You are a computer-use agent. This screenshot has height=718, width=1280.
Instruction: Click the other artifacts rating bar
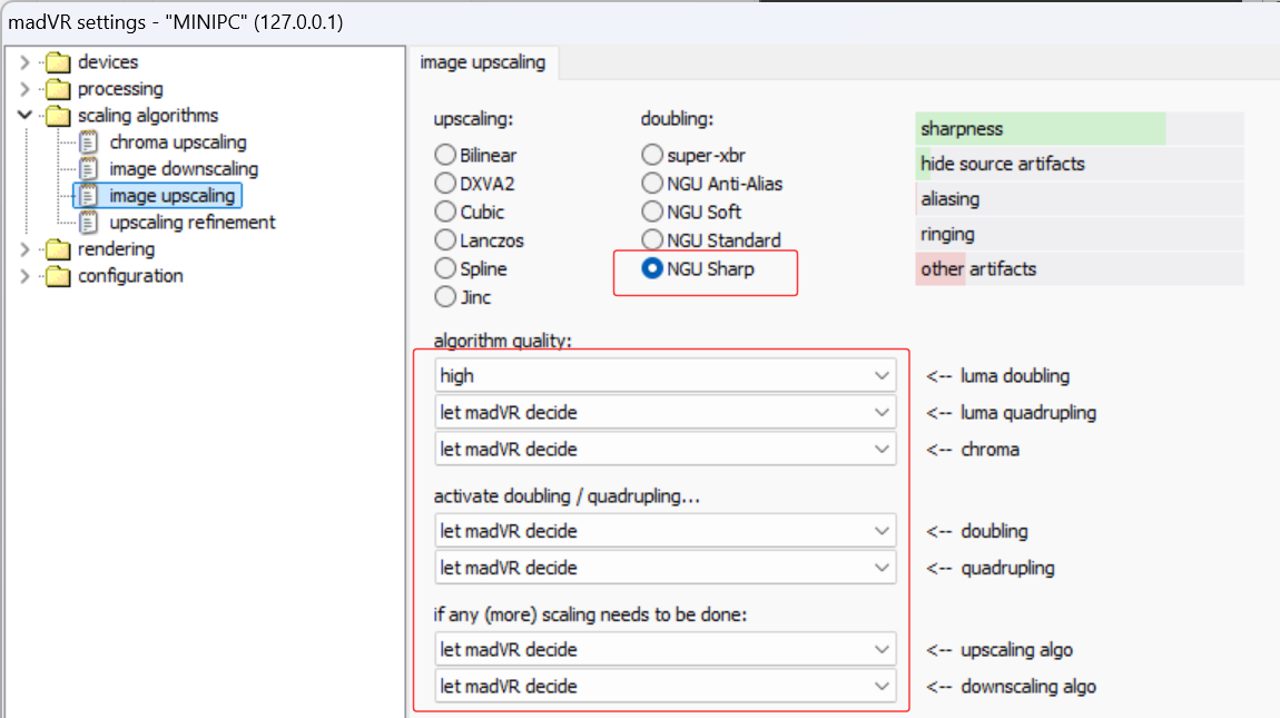coord(1079,269)
